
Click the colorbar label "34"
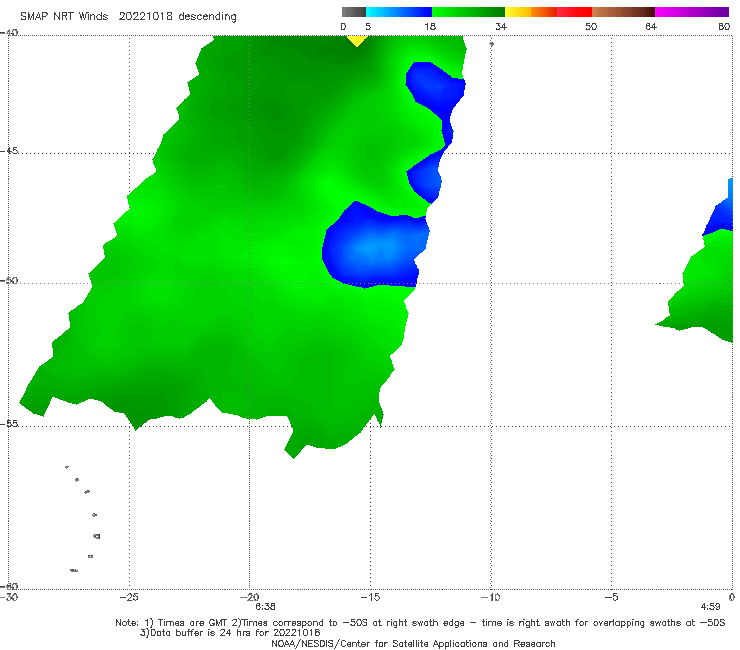(501, 26)
